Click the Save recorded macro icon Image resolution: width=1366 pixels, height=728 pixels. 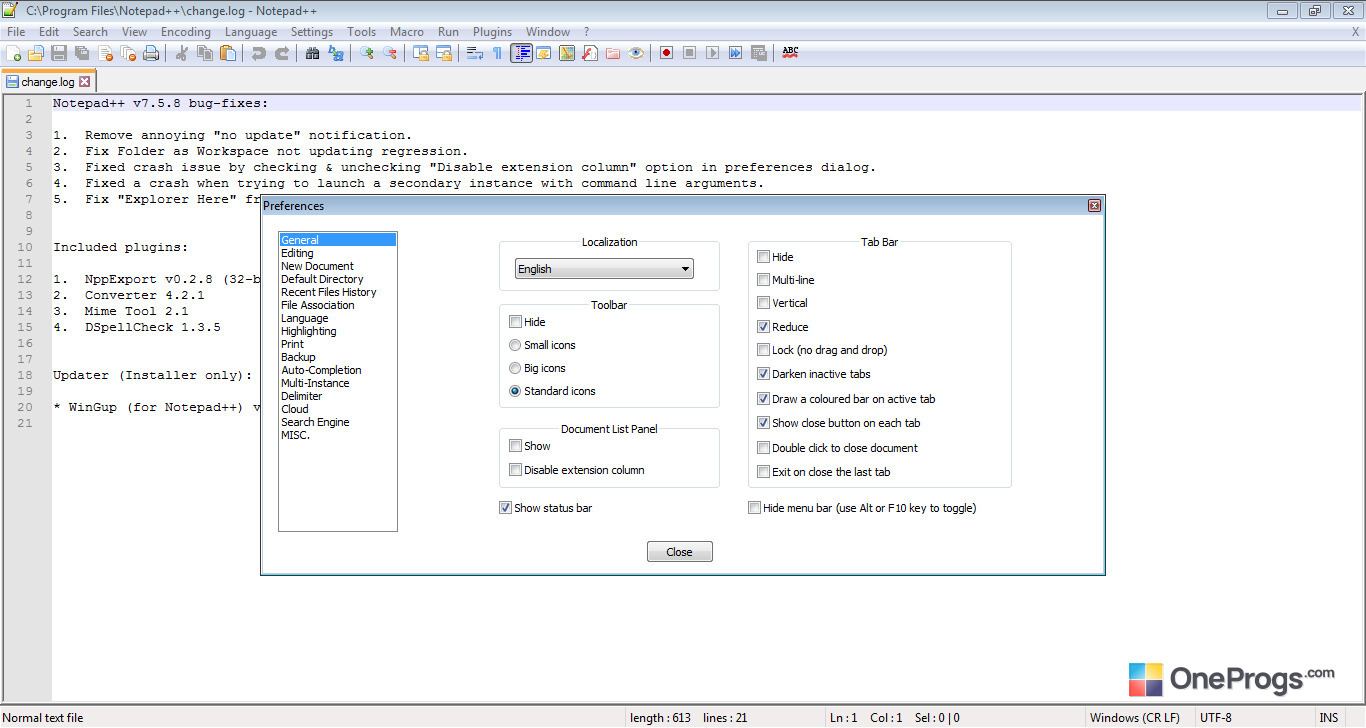click(759, 53)
